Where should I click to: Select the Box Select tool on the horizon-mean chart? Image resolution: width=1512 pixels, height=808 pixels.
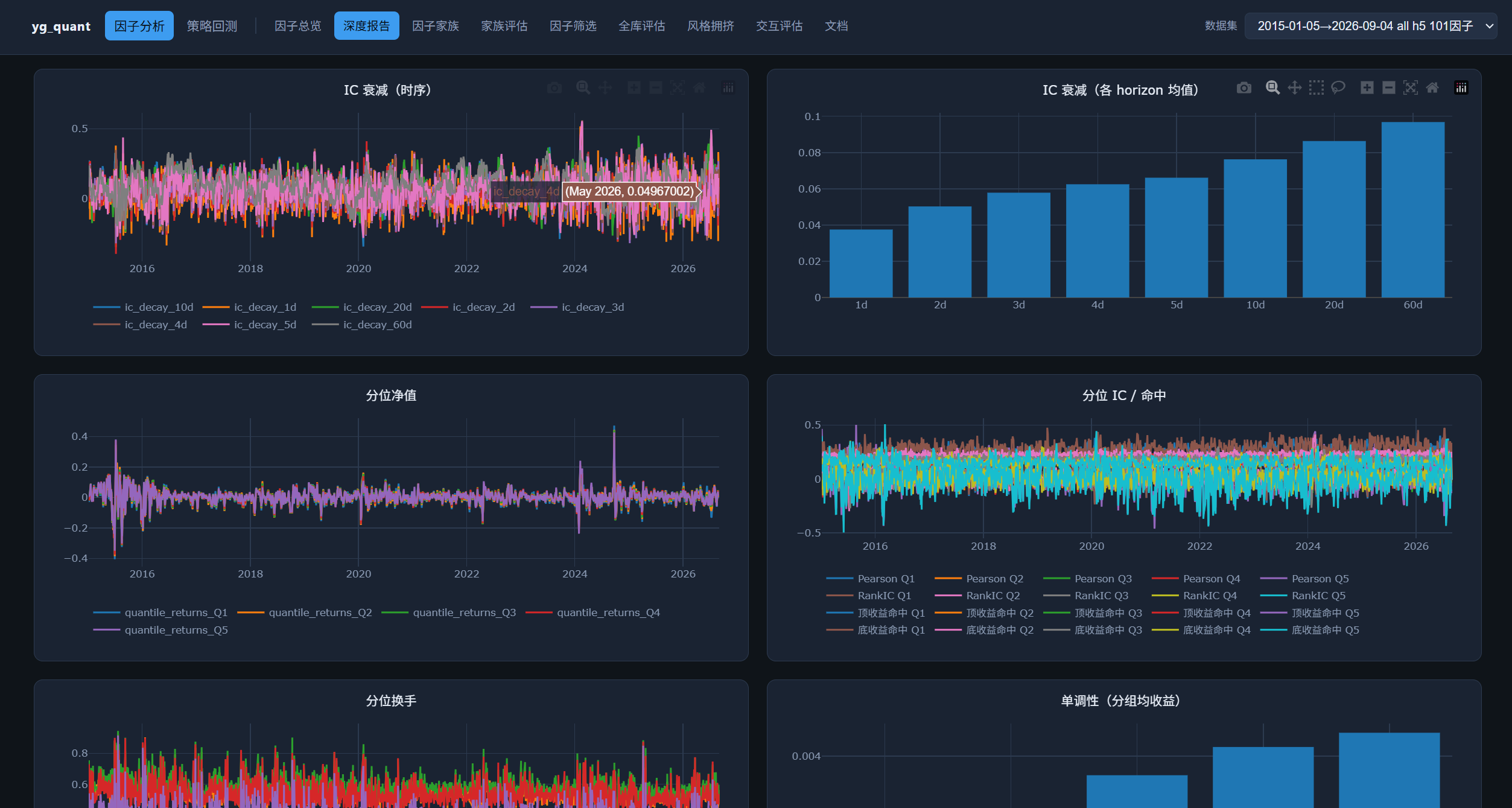(x=1316, y=88)
